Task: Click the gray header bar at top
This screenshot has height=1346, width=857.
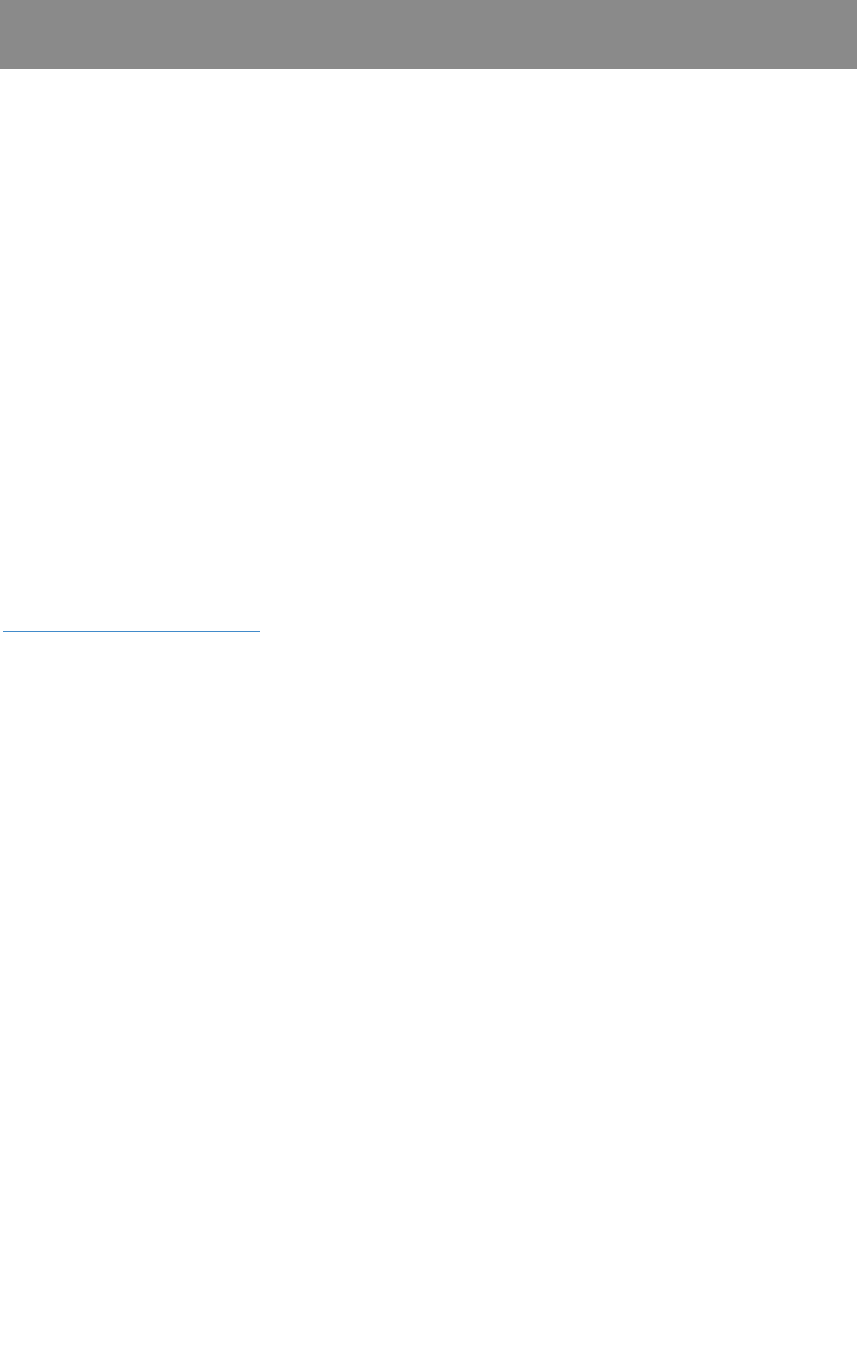Action: pos(428,34)
